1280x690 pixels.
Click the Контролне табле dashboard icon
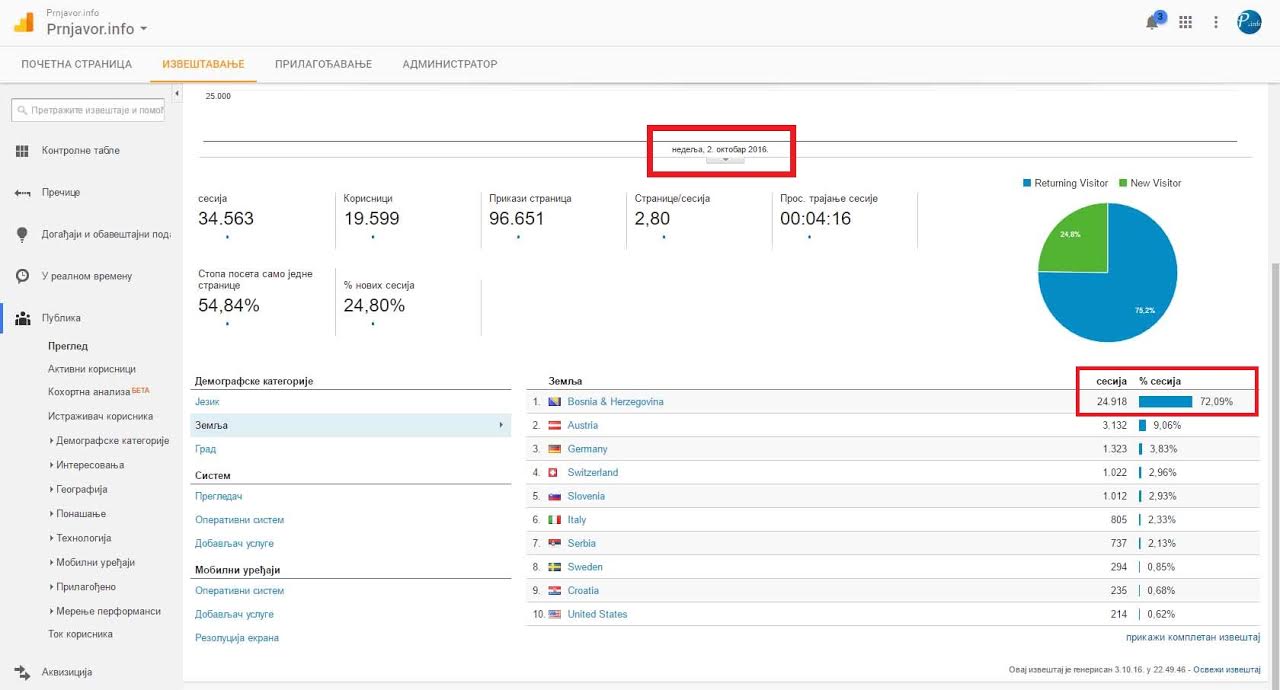click(x=22, y=150)
